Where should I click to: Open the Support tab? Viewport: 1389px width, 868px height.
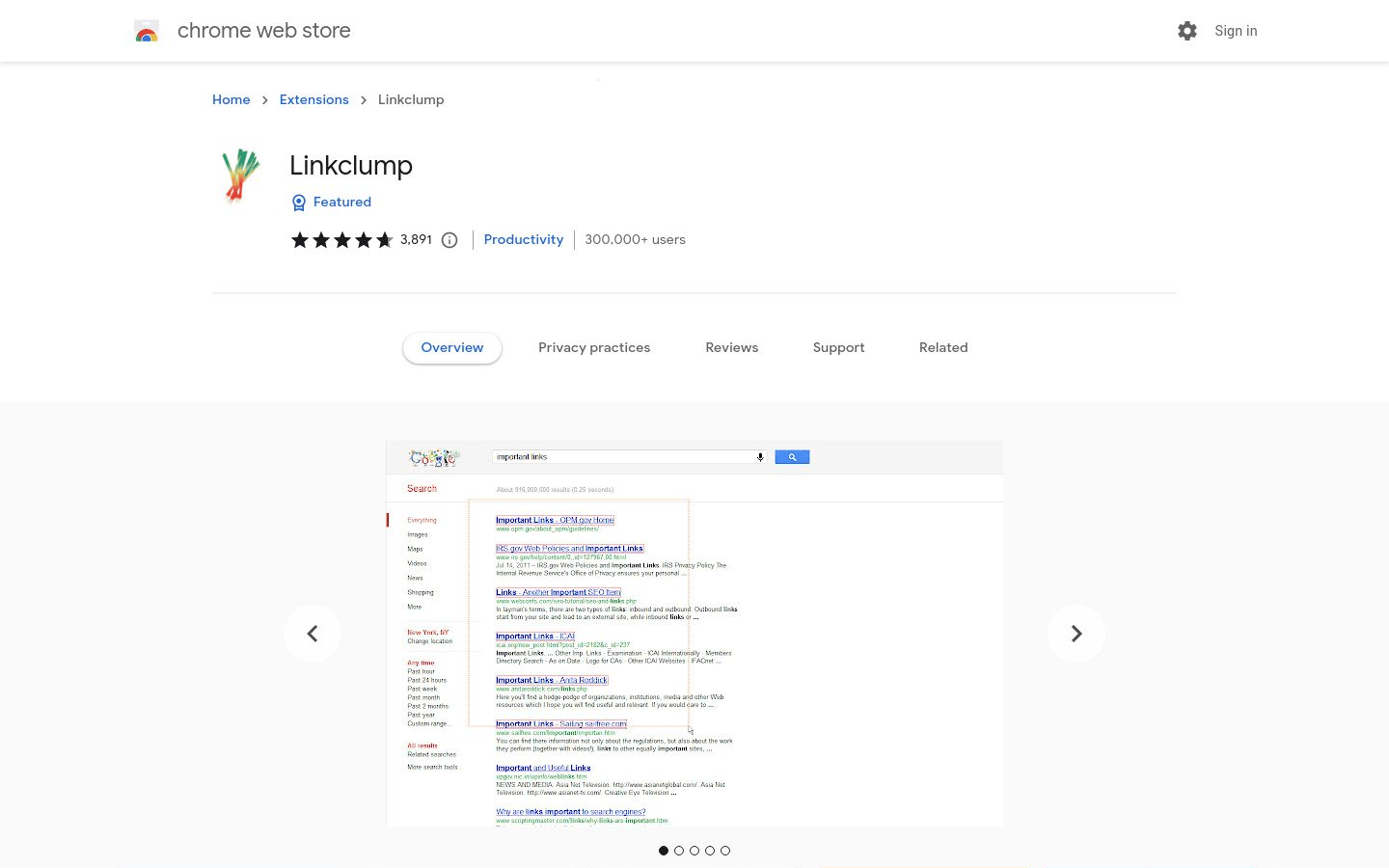(838, 347)
